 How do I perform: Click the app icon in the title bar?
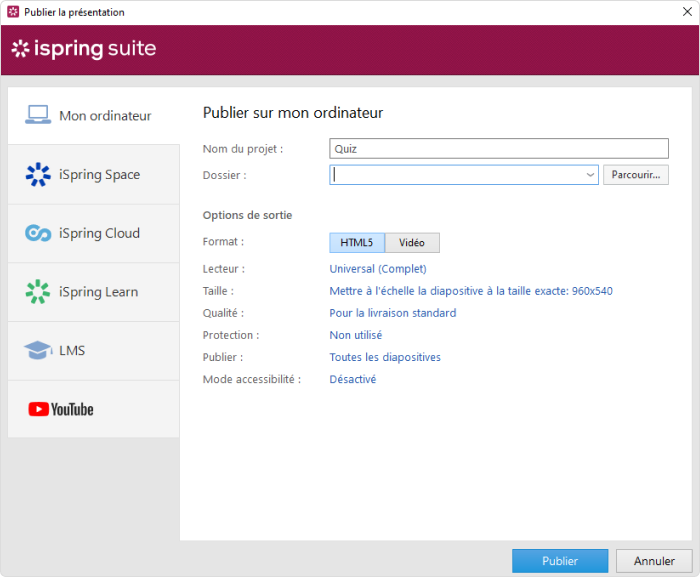13,12
